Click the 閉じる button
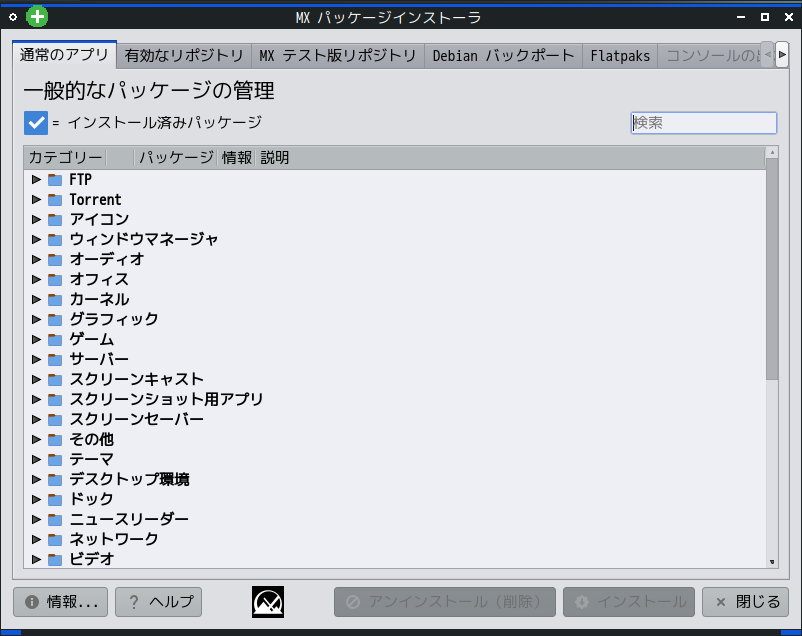 click(745, 602)
